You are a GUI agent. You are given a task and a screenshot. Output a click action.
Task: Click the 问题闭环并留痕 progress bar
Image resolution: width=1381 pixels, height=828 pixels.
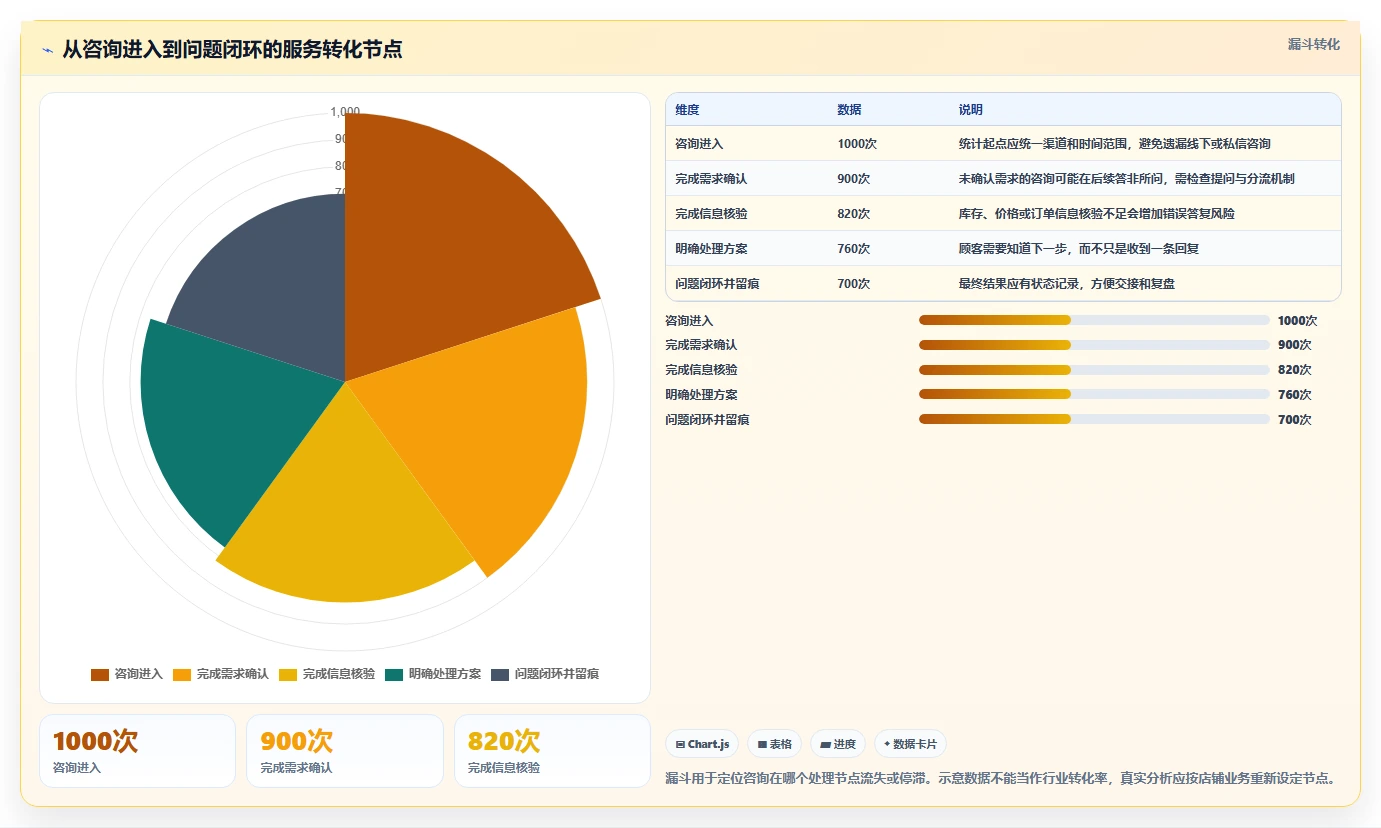click(x=1094, y=419)
